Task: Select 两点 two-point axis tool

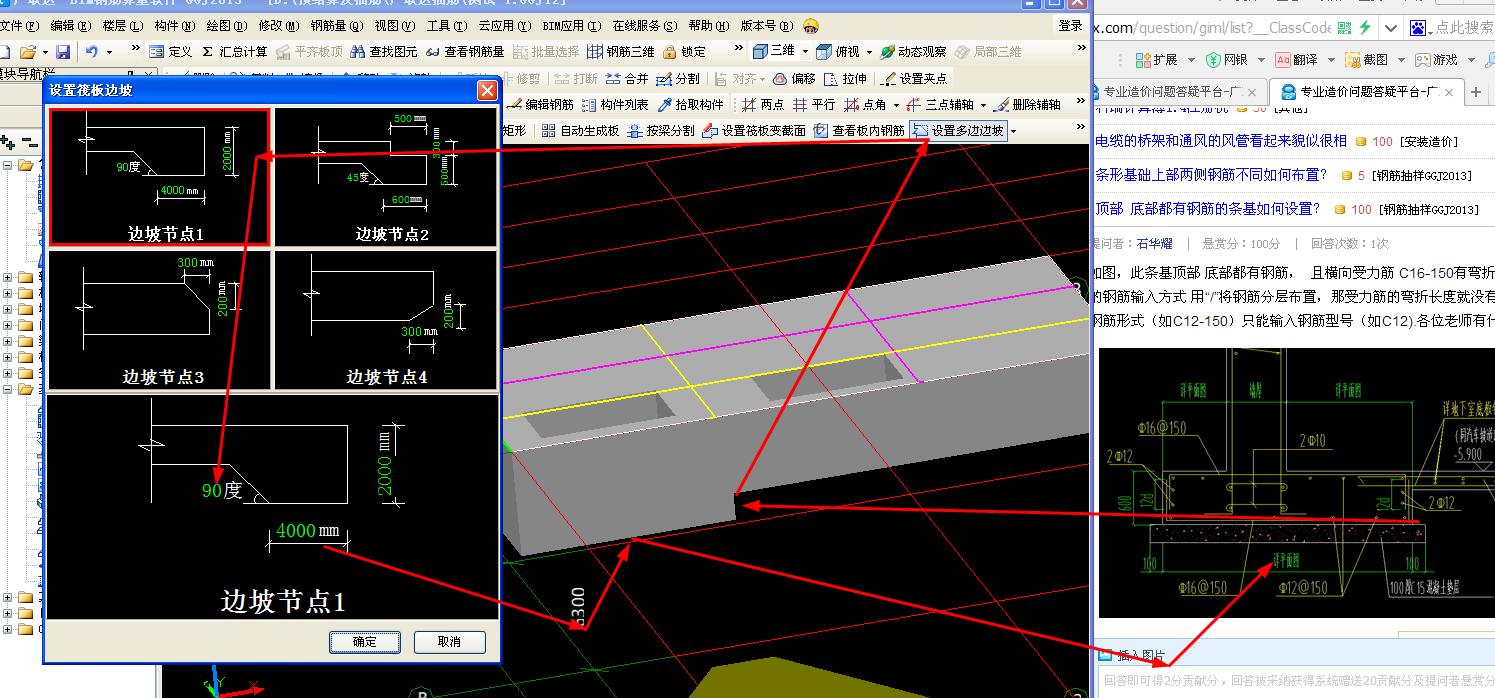Action: 763,104
